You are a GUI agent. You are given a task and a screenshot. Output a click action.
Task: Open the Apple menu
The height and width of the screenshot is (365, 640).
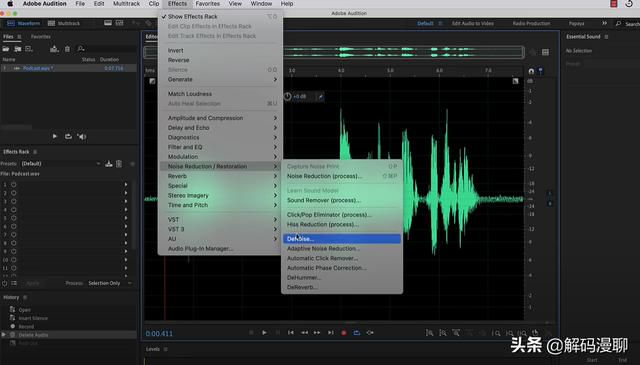(10, 4)
